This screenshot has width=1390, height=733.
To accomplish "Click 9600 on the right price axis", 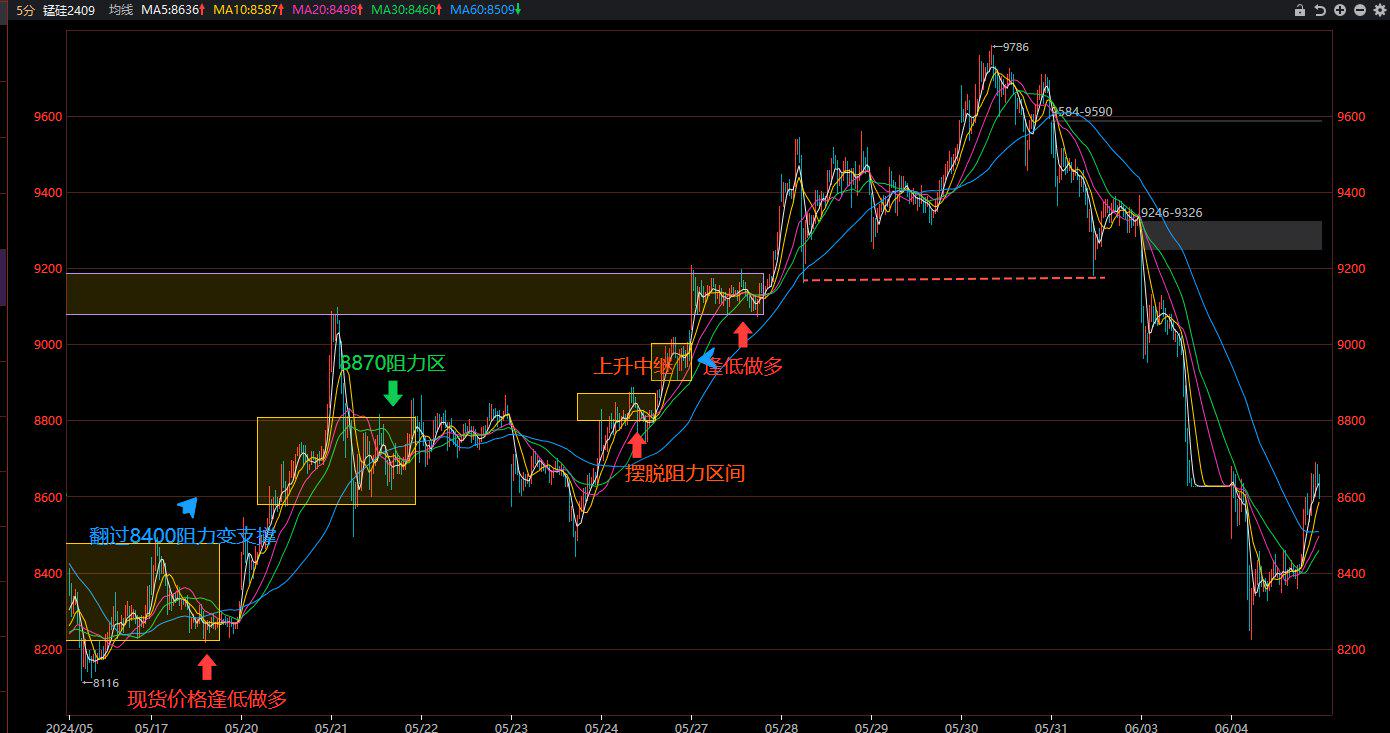I will pyautogui.click(x=1350, y=117).
